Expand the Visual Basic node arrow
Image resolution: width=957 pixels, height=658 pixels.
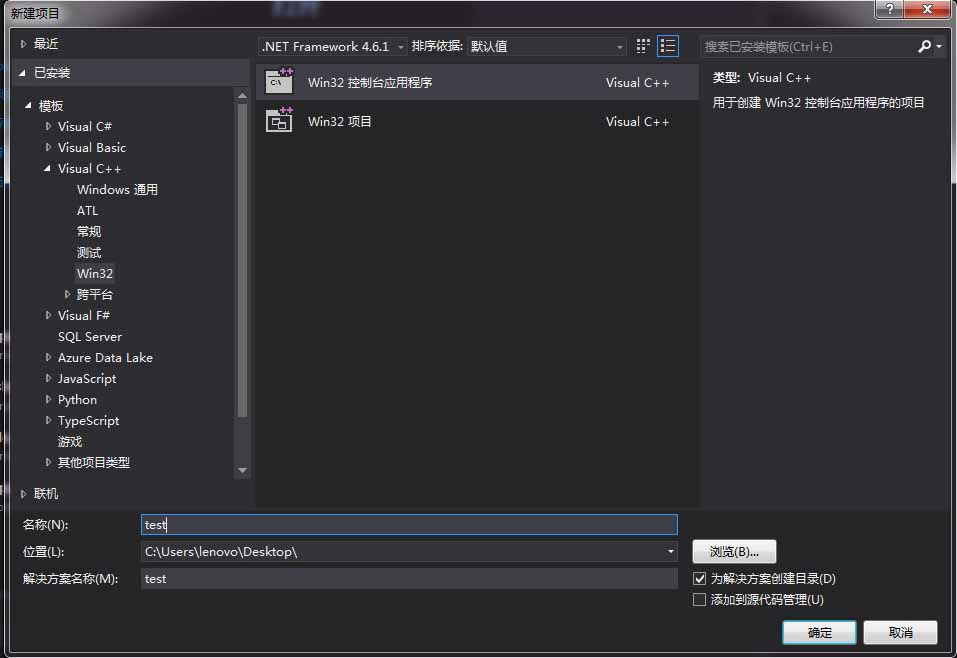[48, 147]
